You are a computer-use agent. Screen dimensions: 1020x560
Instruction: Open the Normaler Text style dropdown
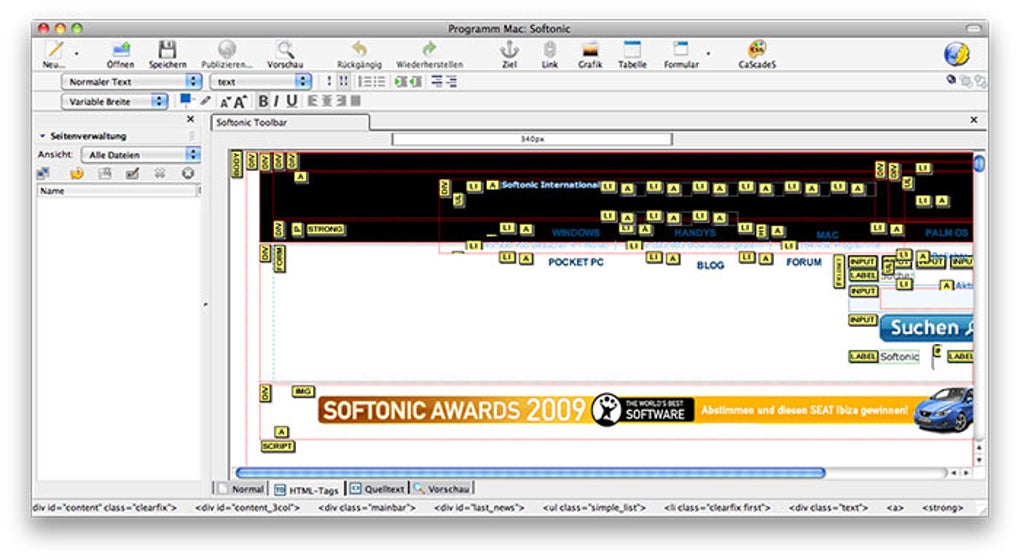(131, 81)
